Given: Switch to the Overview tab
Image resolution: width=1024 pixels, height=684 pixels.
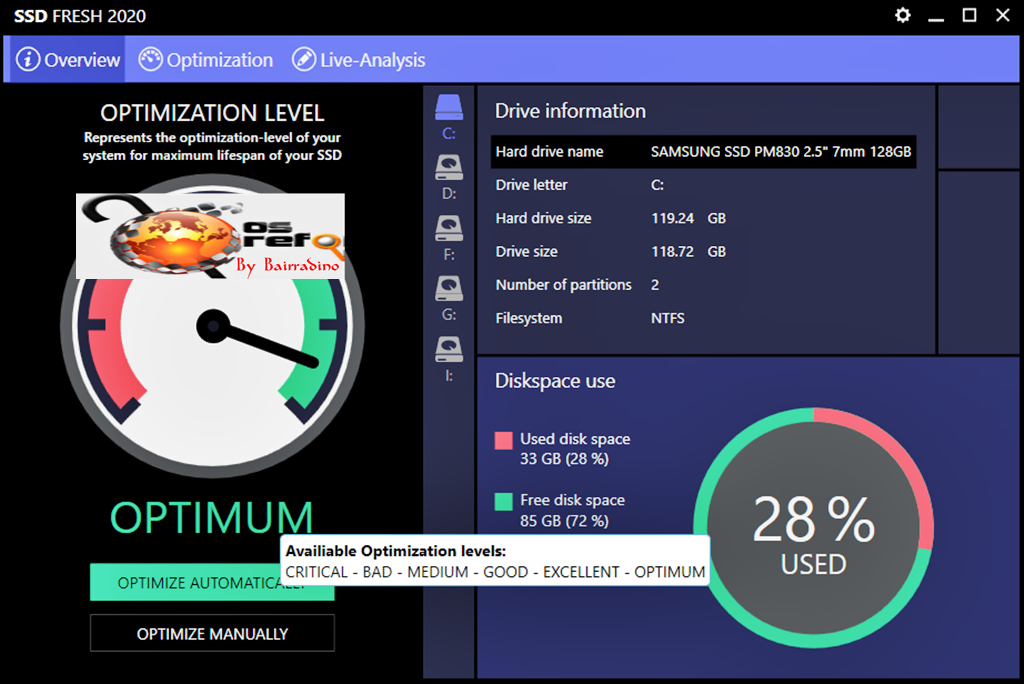Looking at the screenshot, I should (65, 59).
